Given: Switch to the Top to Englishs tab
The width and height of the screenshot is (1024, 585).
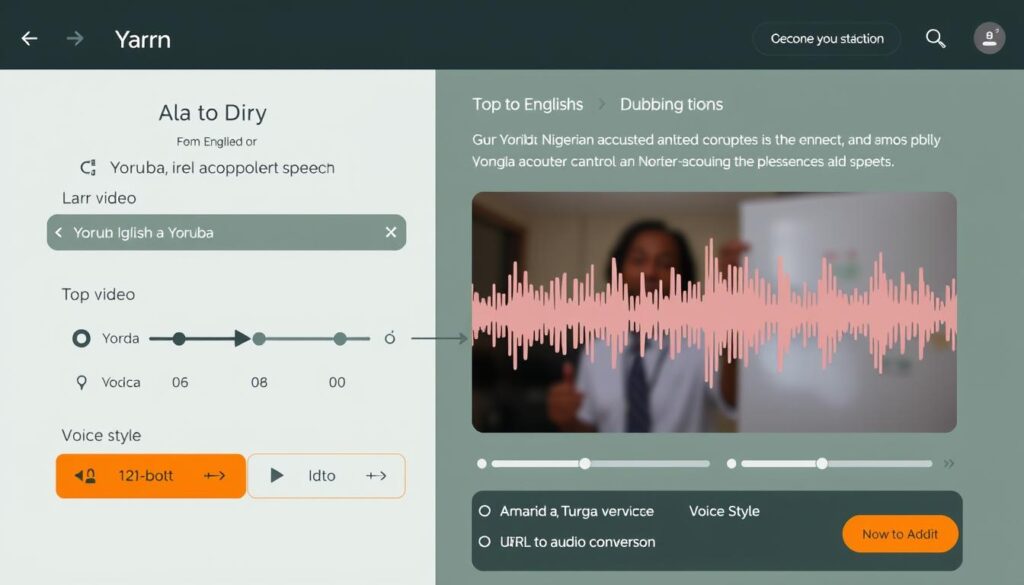Looking at the screenshot, I should (x=528, y=104).
